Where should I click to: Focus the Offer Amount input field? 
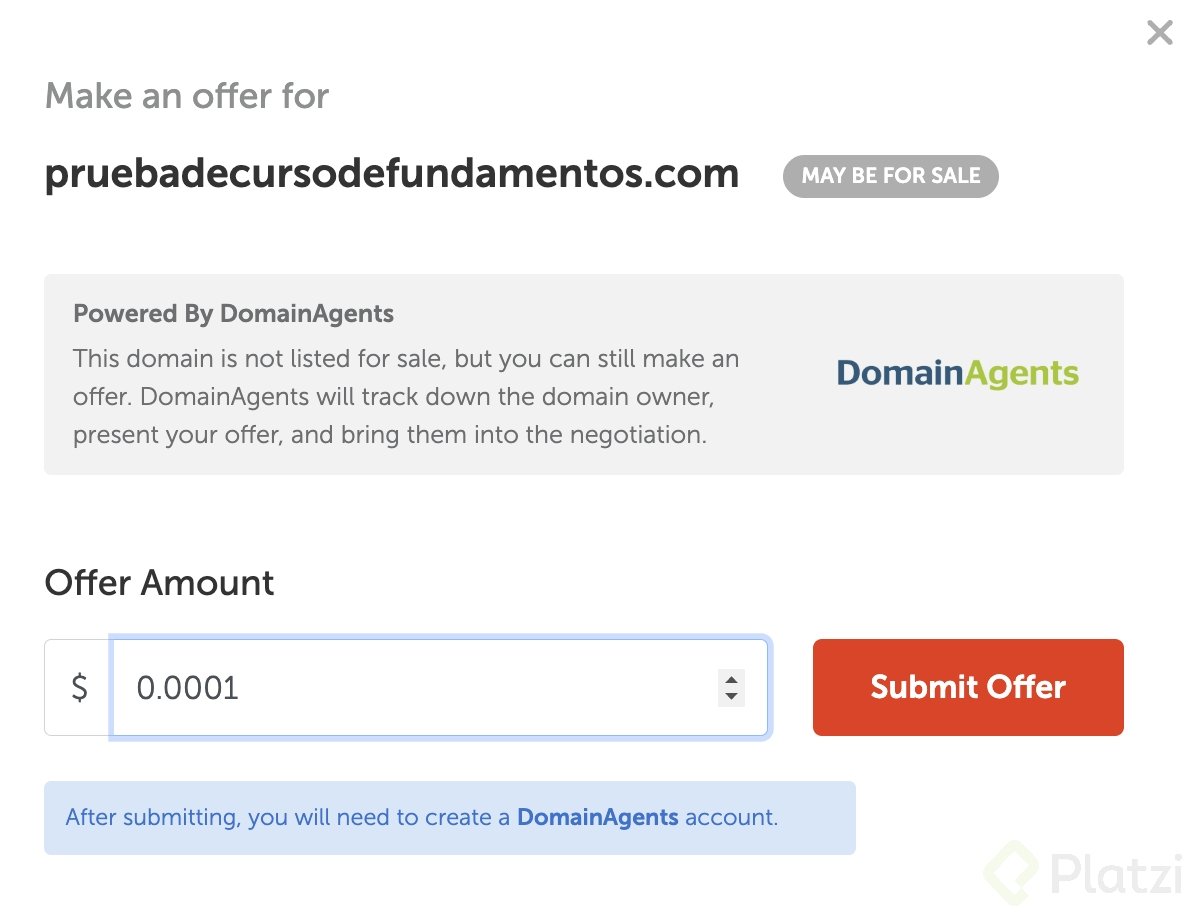[x=420, y=688]
